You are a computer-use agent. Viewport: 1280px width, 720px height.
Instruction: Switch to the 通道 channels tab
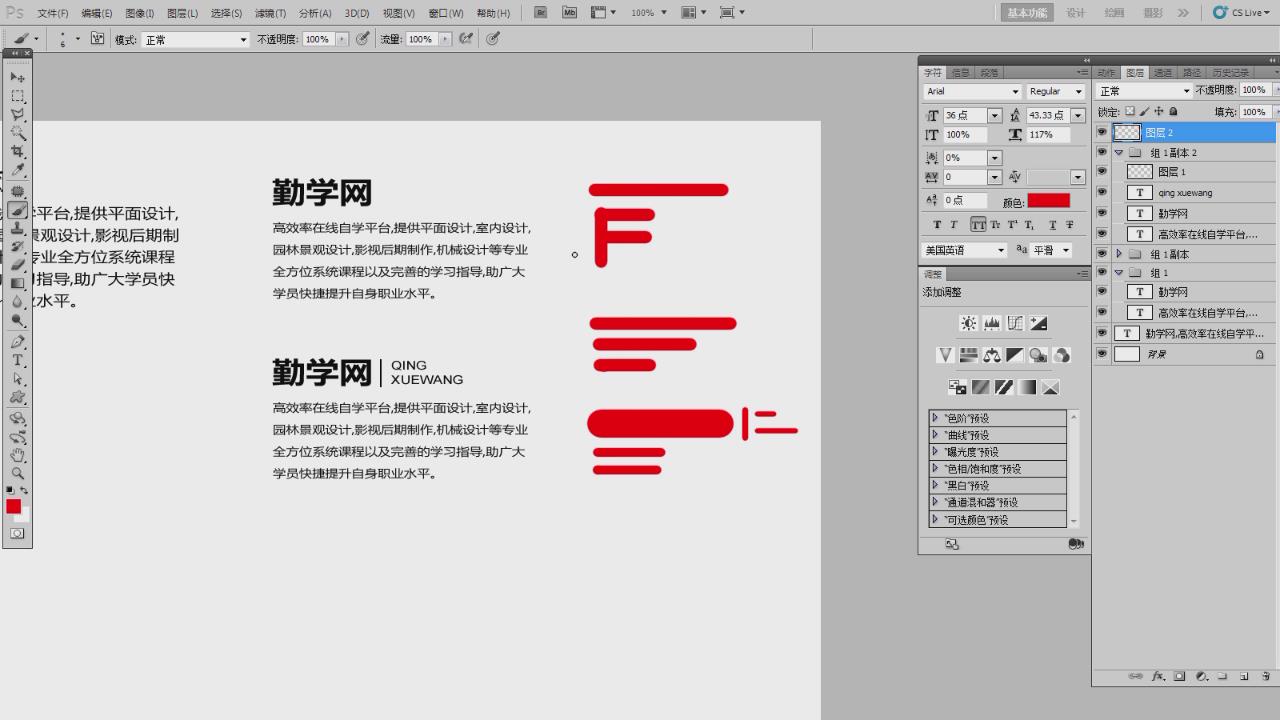pos(1163,73)
